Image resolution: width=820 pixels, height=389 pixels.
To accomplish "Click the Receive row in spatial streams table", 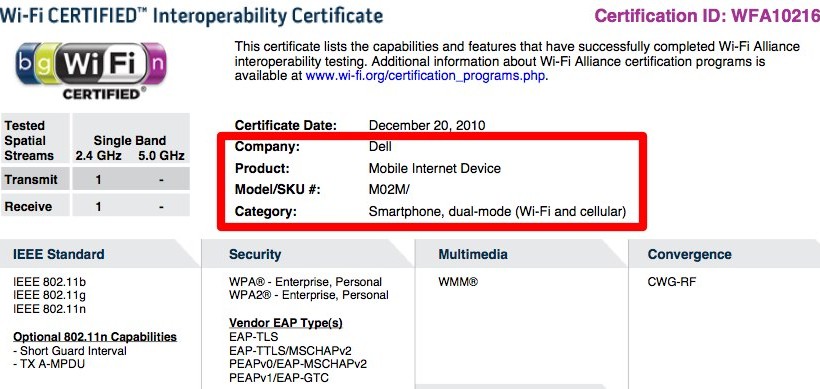I will click(x=95, y=207).
